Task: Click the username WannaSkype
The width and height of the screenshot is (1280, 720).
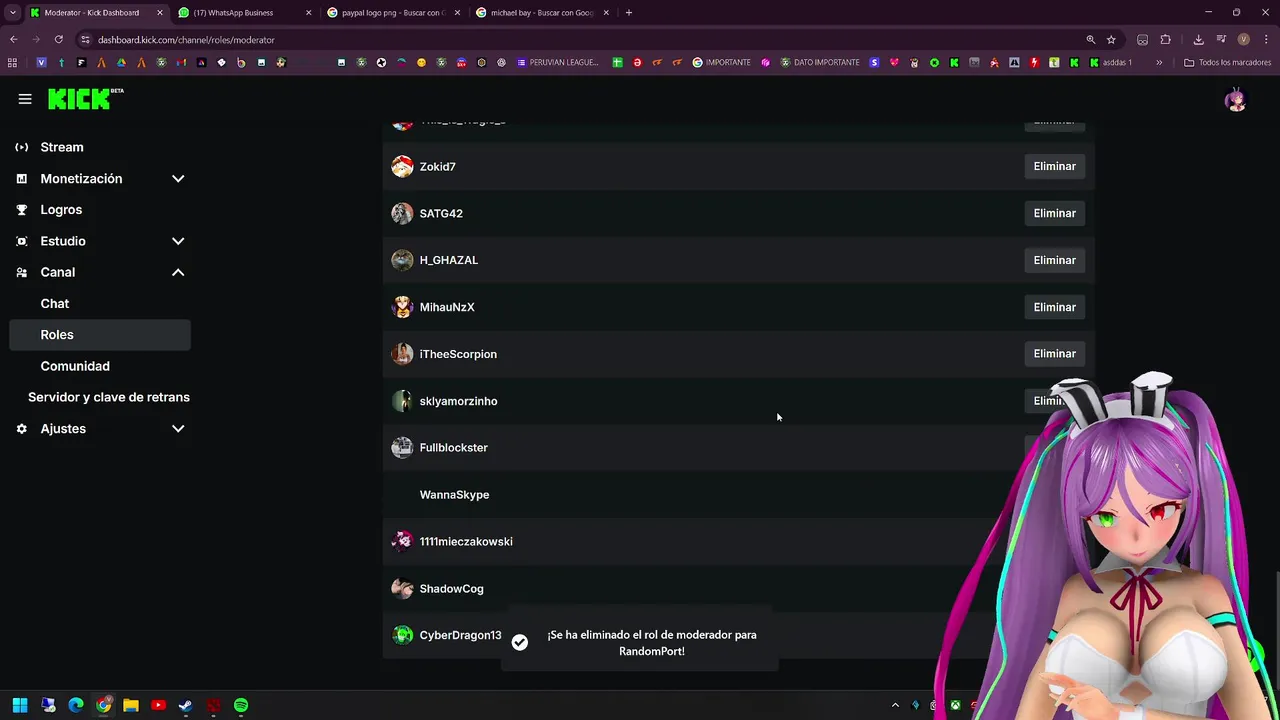Action: click(454, 495)
